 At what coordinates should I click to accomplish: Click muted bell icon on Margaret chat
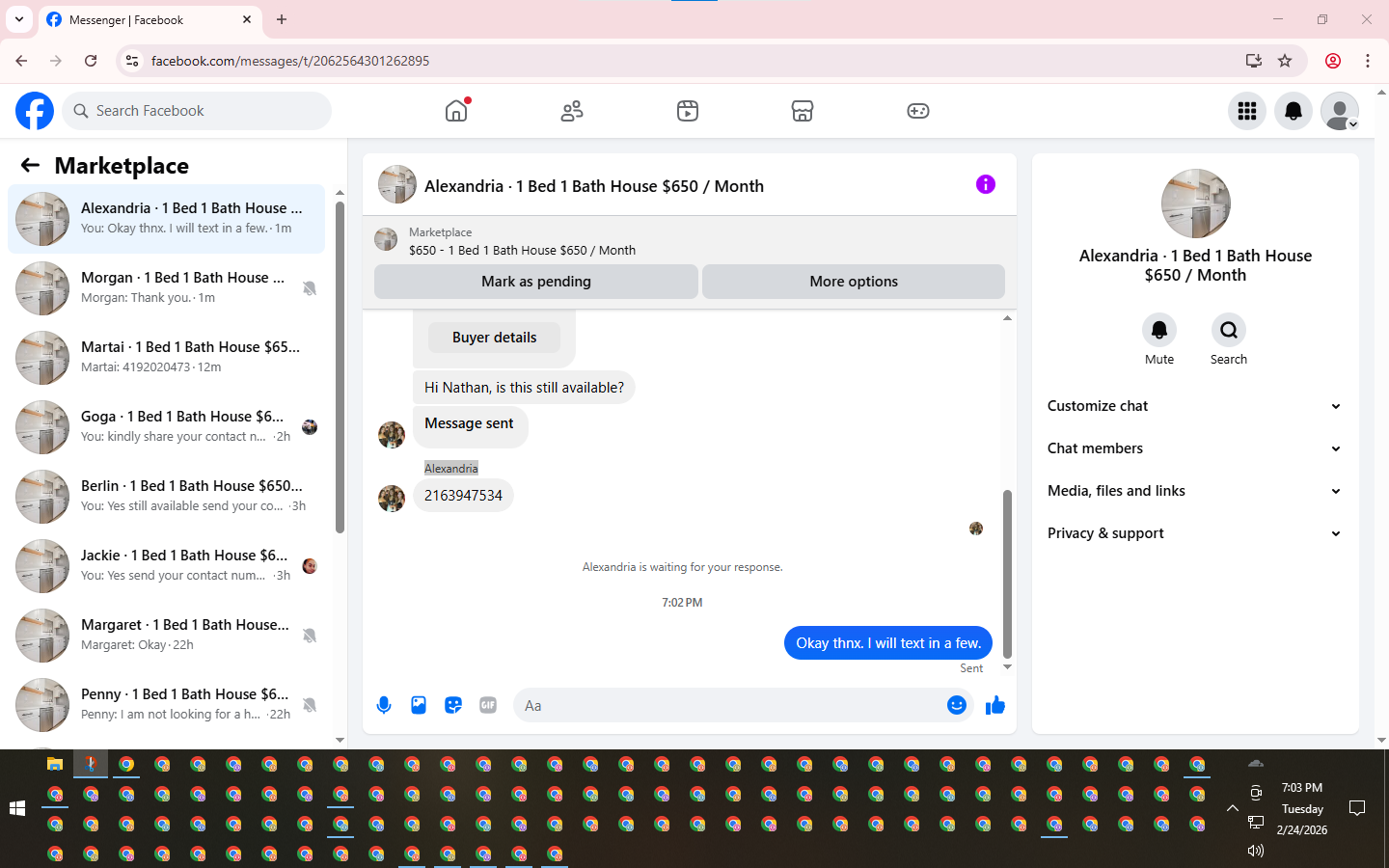coord(310,636)
